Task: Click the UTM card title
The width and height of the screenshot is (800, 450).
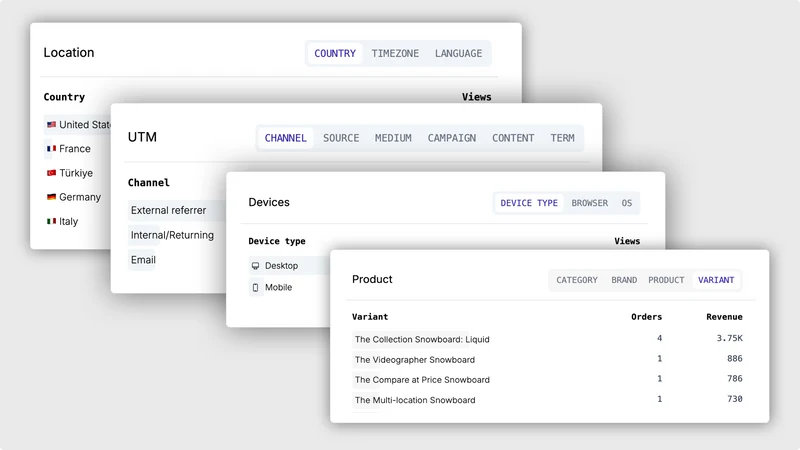Action: (142, 137)
